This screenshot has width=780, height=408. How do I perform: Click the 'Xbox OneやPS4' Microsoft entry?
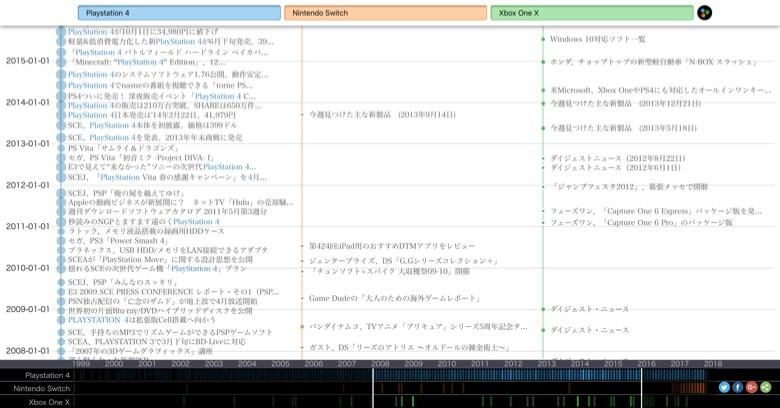(661, 90)
